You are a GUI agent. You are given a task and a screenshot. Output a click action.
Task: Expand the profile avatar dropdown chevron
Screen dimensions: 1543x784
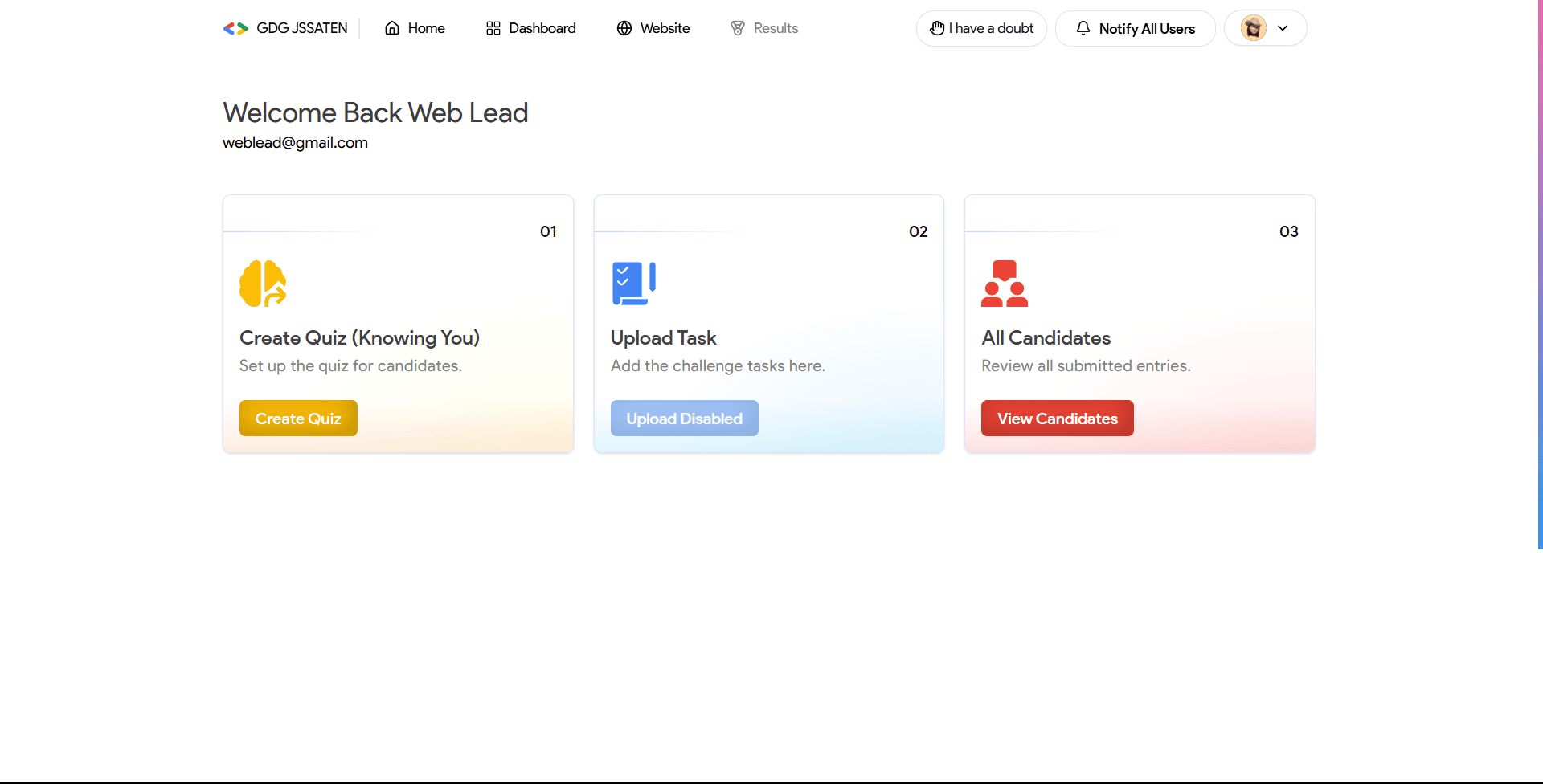pyautogui.click(x=1283, y=28)
